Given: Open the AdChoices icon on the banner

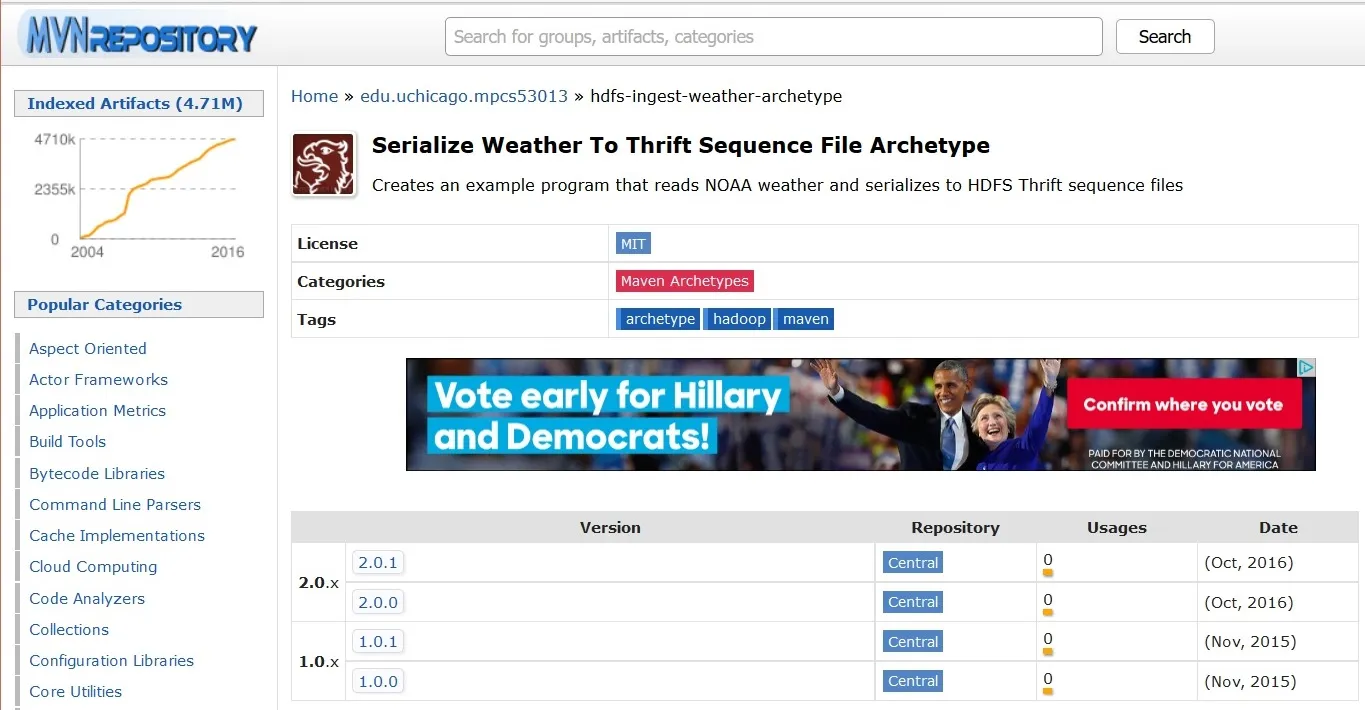Looking at the screenshot, I should point(1306,367).
